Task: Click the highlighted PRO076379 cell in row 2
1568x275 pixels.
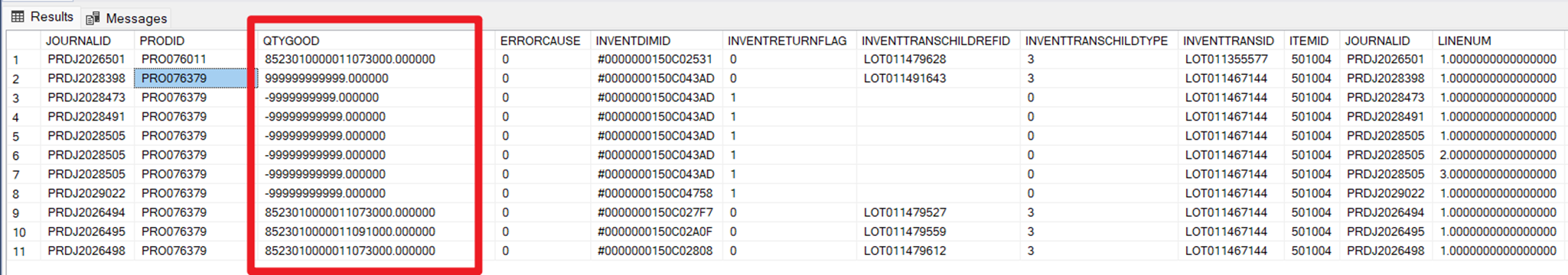Action: [195, 79]
